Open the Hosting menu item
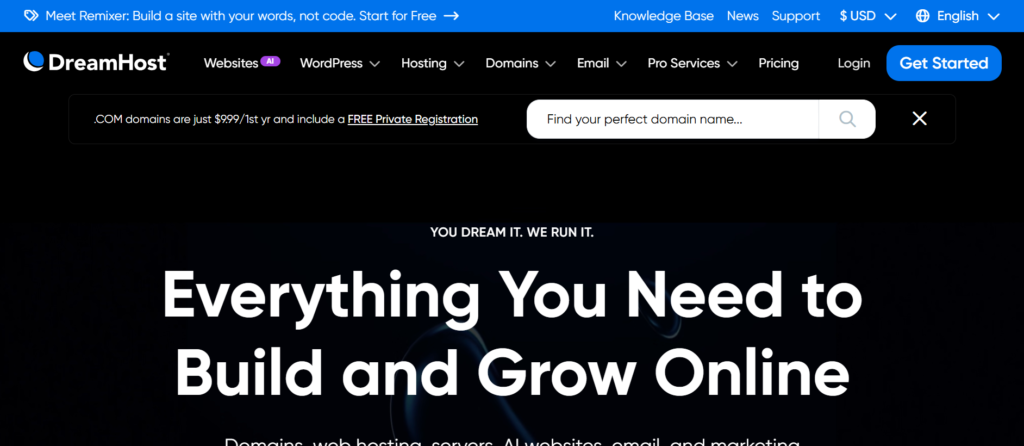This screenshot has height=446, width=1024. 424,63
